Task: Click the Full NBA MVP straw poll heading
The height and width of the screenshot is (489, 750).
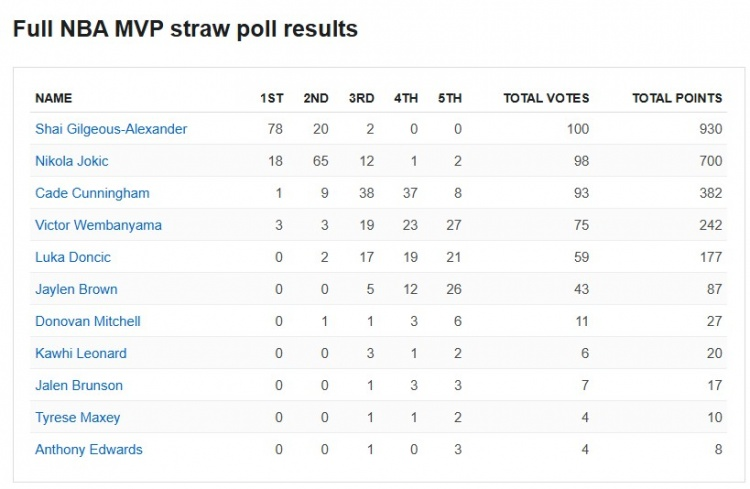Action: [x=185, y=29]
